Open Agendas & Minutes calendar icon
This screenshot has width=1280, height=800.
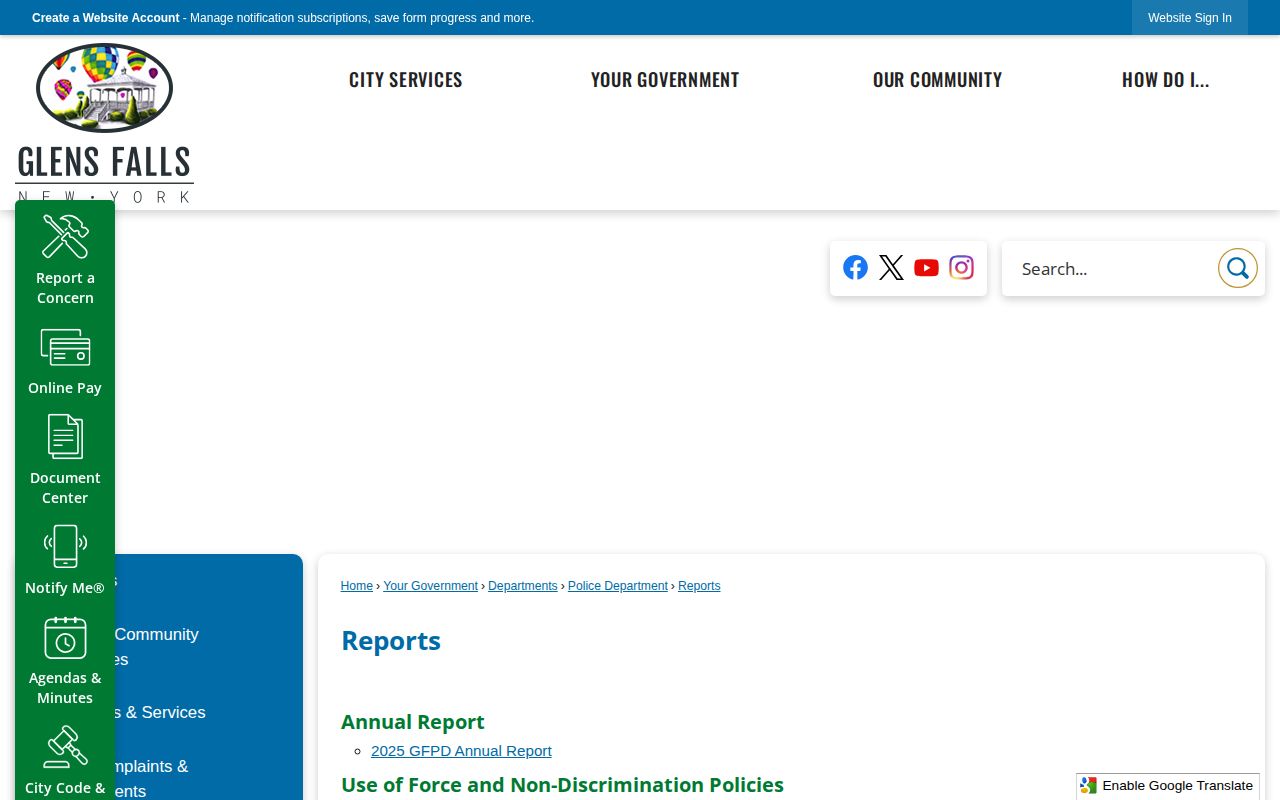[65, 637]
